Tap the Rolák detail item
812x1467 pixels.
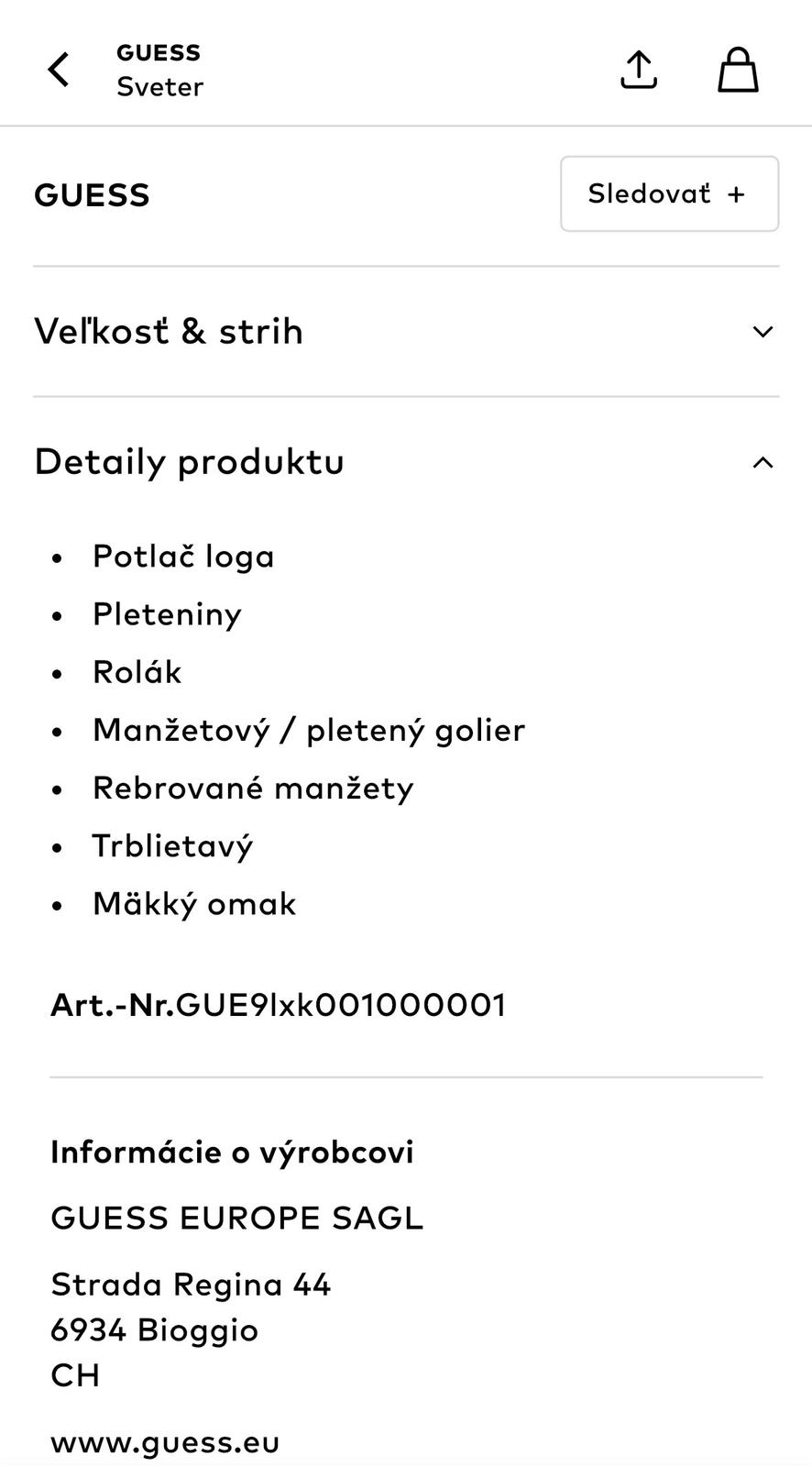coord(137,672)
